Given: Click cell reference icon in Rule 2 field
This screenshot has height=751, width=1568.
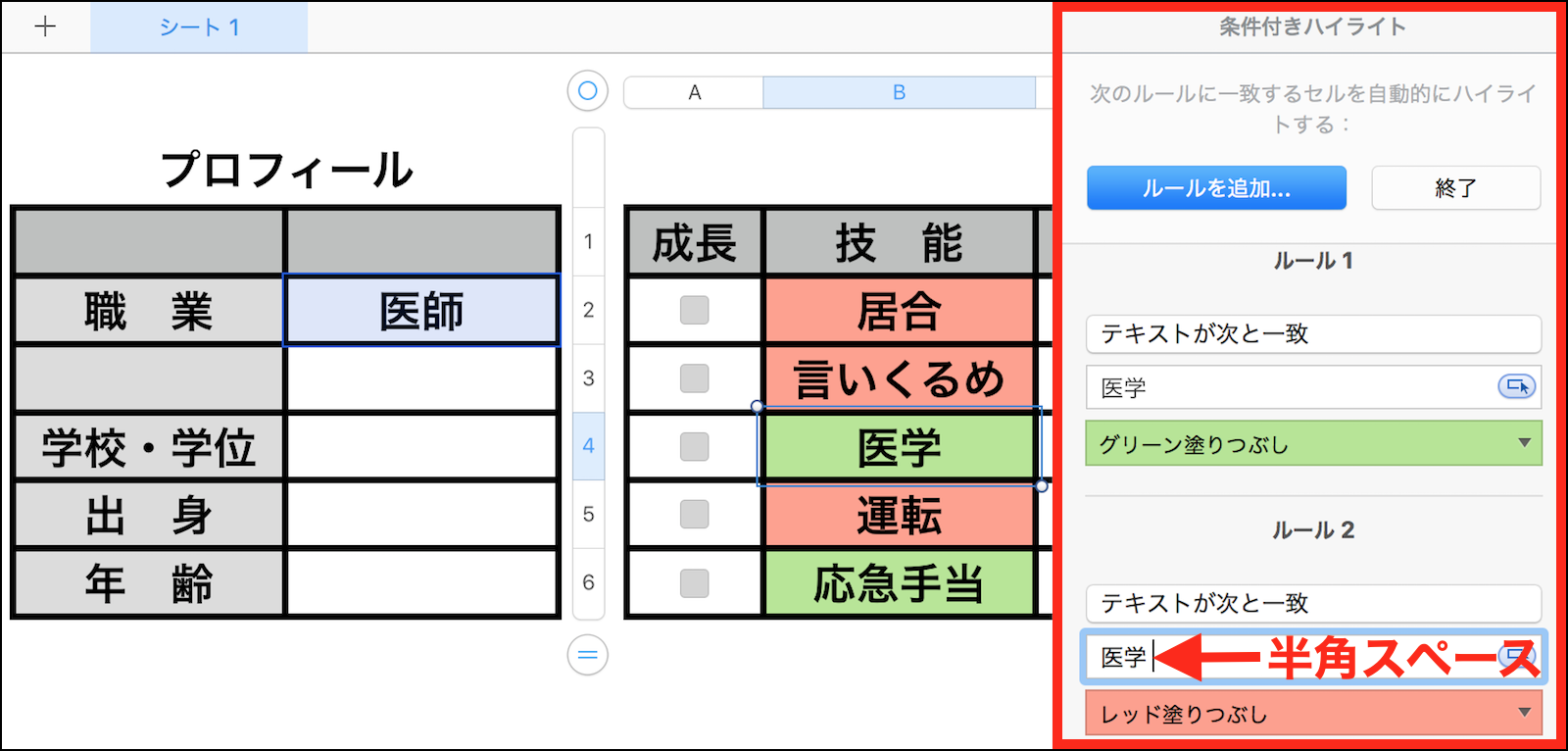Looking at the screenshot, I should (1517, 655).
